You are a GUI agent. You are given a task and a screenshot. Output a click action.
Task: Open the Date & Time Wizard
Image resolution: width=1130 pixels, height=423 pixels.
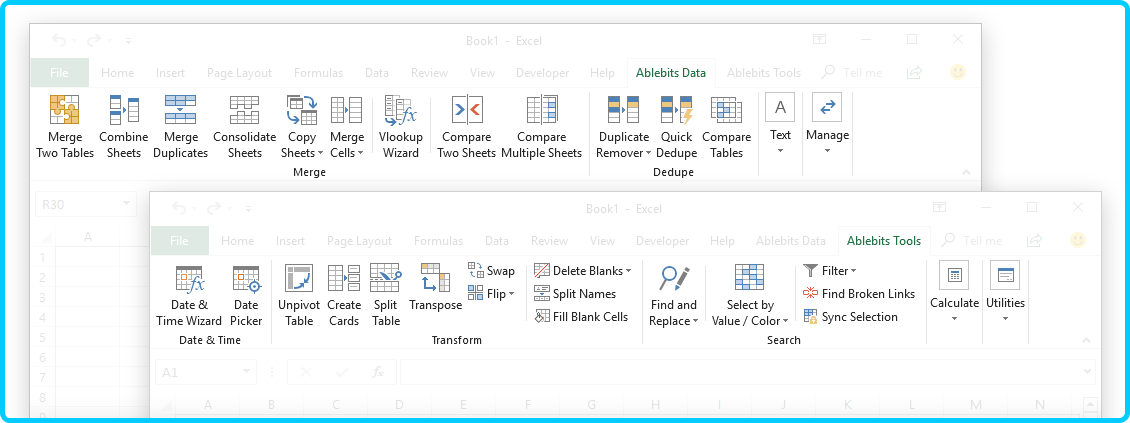click(189, 279)
